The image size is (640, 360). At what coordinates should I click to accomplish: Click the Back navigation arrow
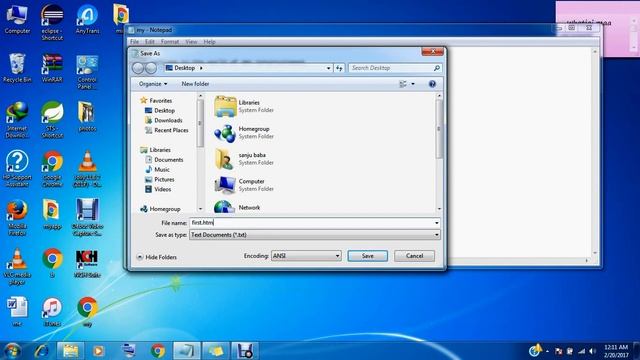[138, 68]
